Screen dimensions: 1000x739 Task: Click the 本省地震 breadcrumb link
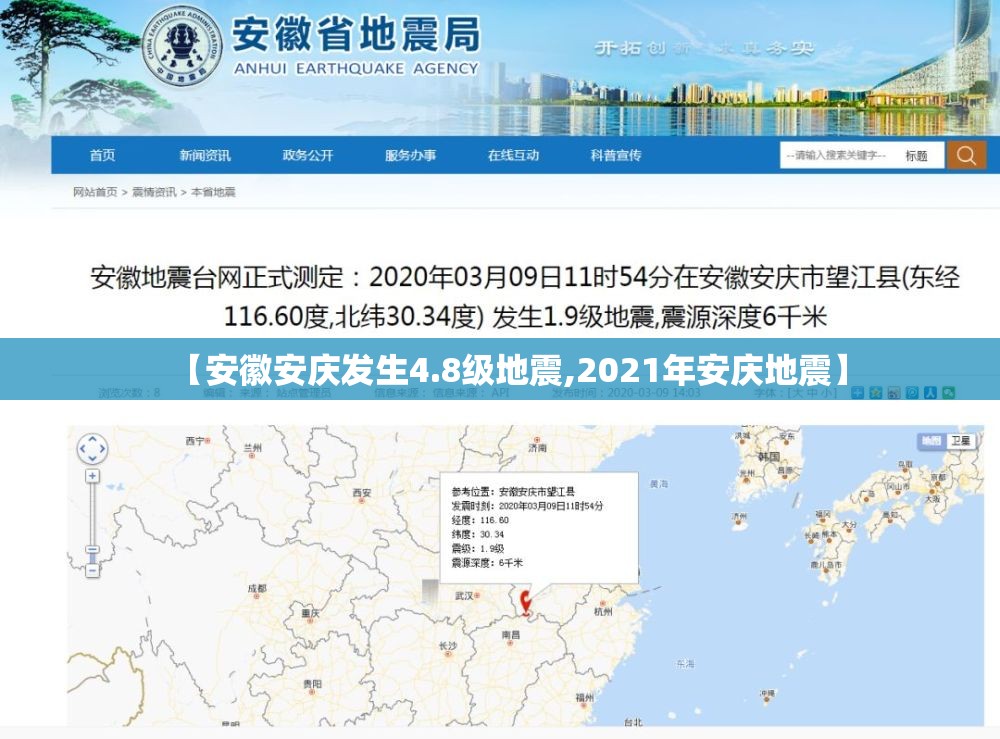coord(213,191)
